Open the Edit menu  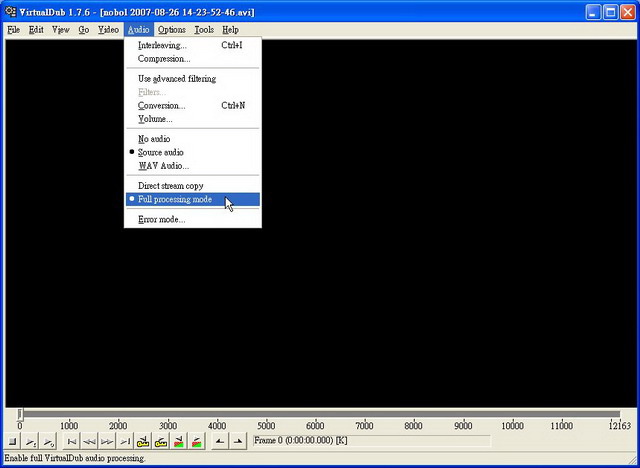[36, 30]
